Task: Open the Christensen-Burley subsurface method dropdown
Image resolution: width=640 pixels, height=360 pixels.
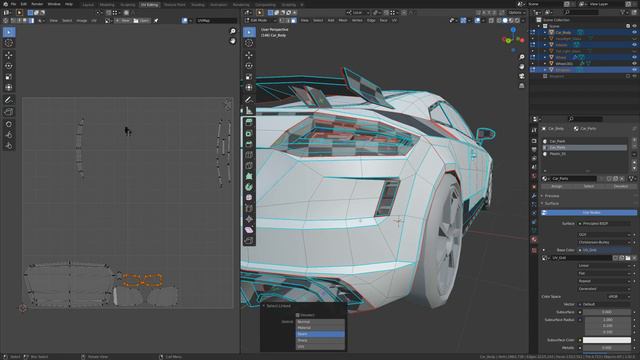Action: pyautogui.click(x=604, y=242)
